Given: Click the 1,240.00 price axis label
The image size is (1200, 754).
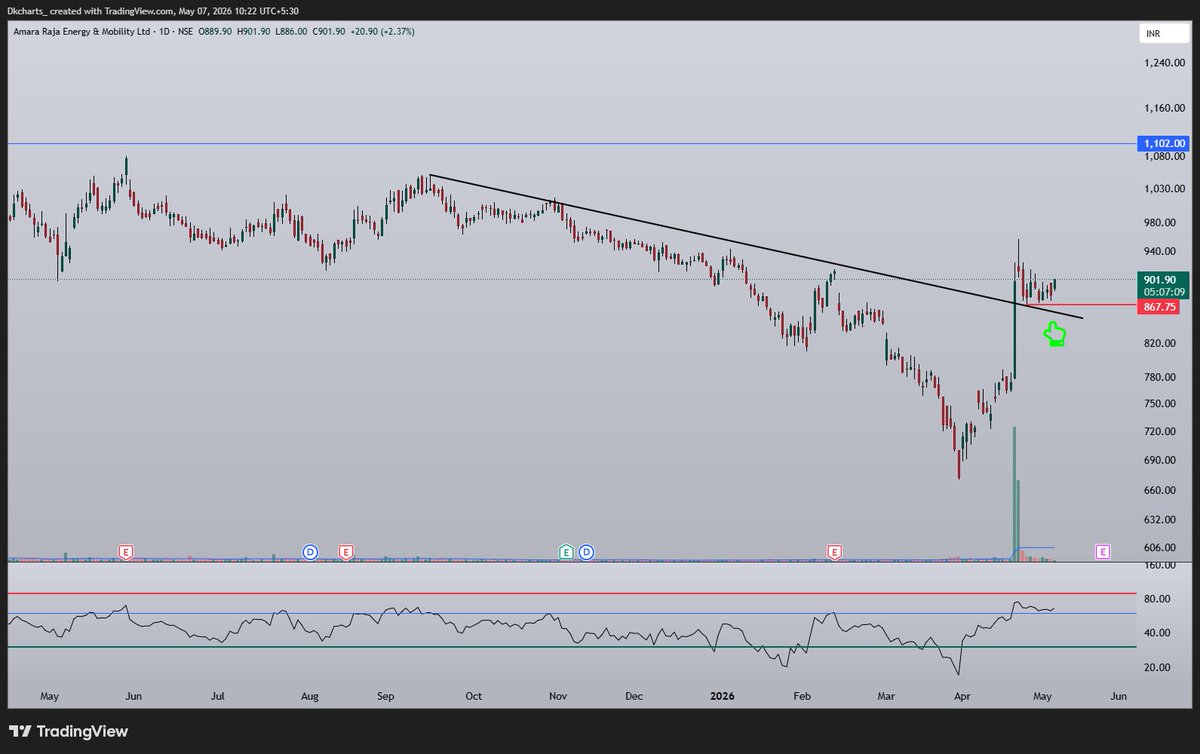Looking at the screenshot, I should (1165, 62).
